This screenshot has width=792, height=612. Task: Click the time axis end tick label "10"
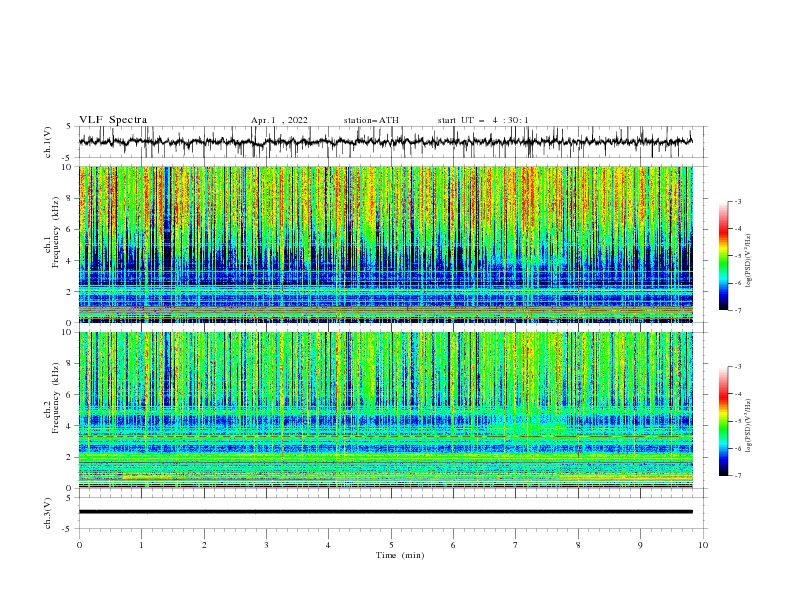(703, 545)
